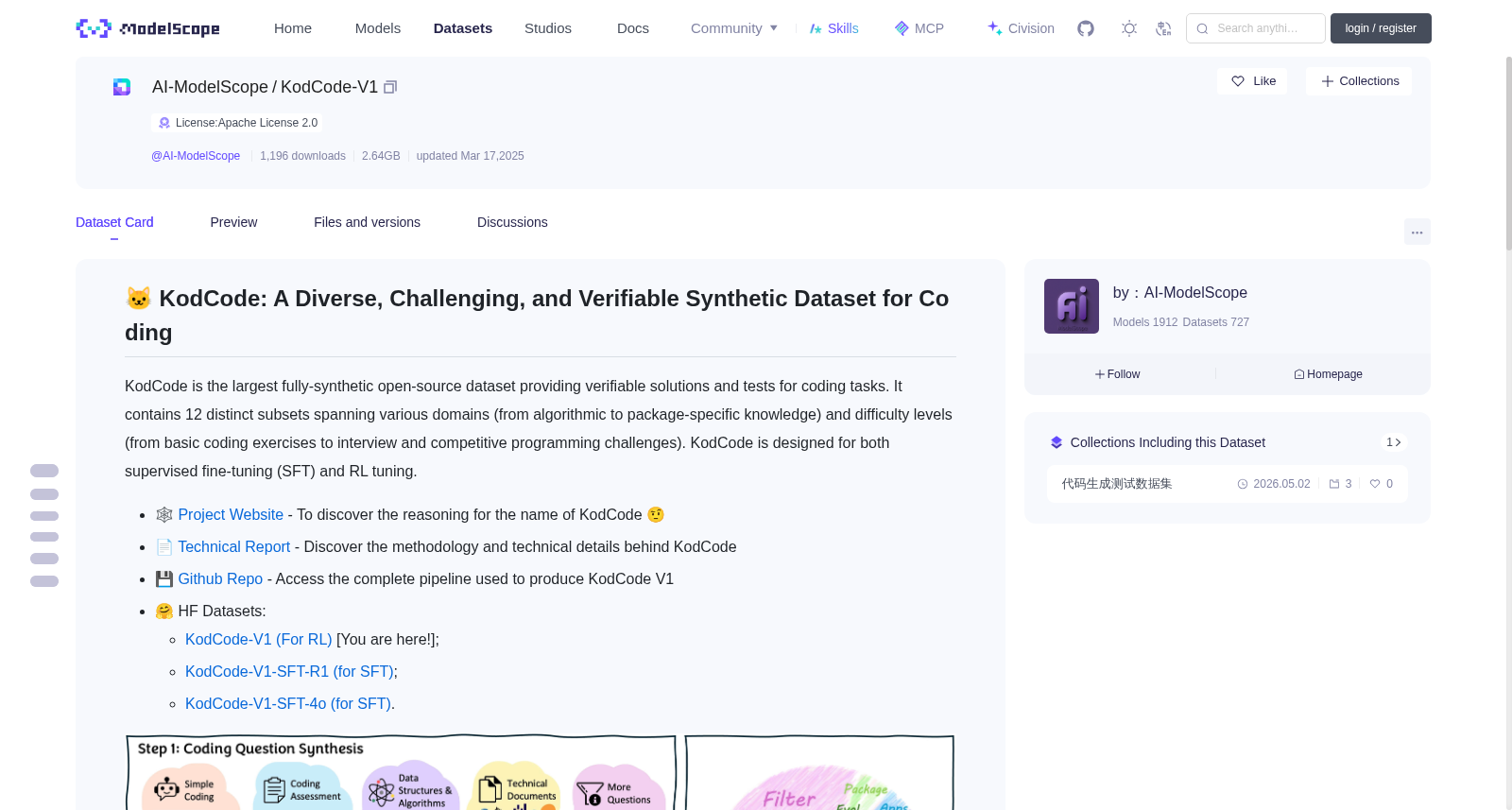Click "Datasets 727" count text
The width and height of the screenshot is (1512, 810).
[1216, 322]
